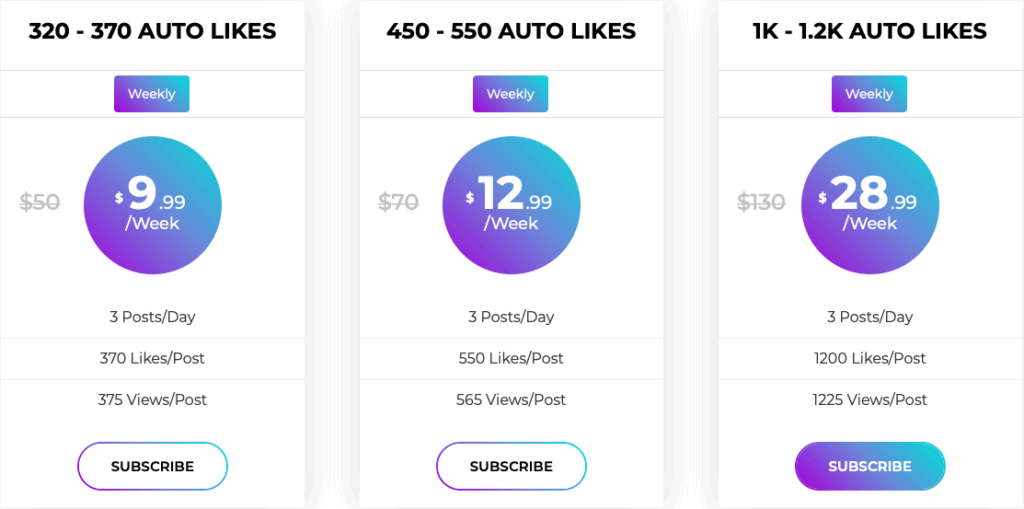Subscribe to the 450 - 550 Auto Likes plan
The height and width of the screenshot is (509, 1024).
coord(511,467)
